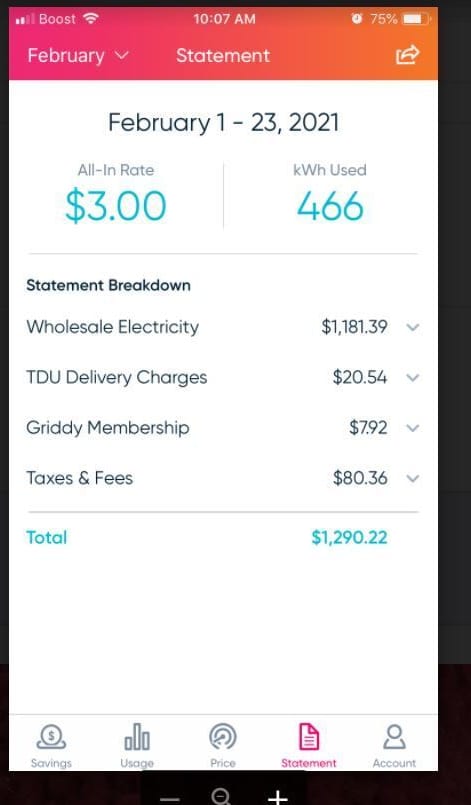Expand TDU Delivery Charges chevron

pos(413,377)
